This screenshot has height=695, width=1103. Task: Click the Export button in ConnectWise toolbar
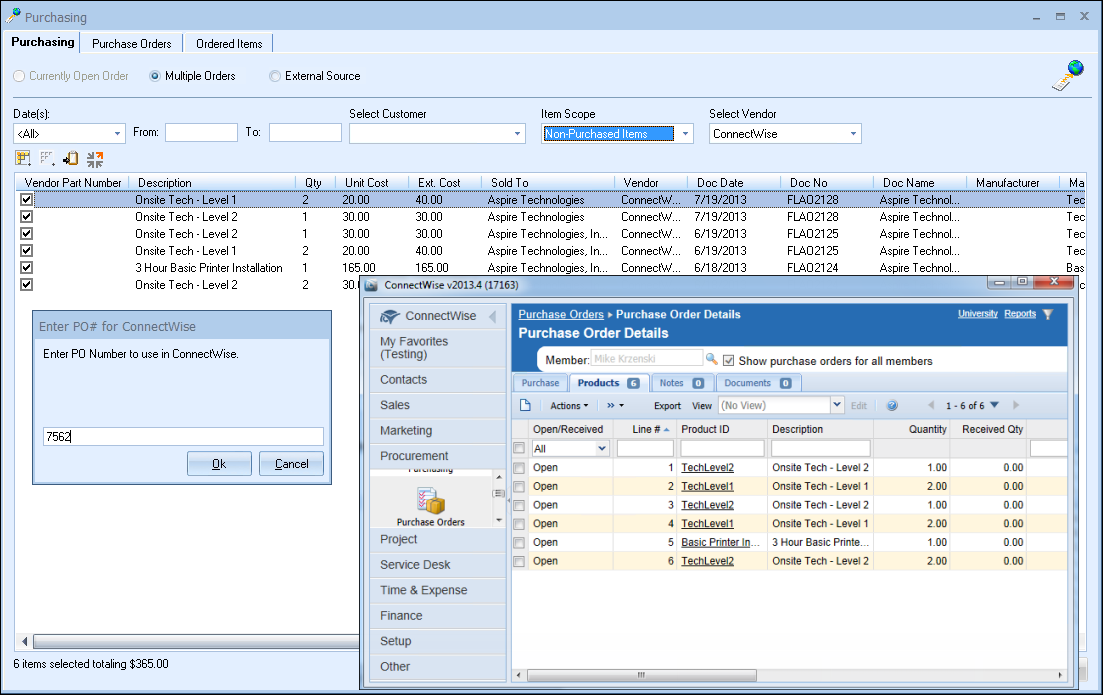[x=667, y=406]
